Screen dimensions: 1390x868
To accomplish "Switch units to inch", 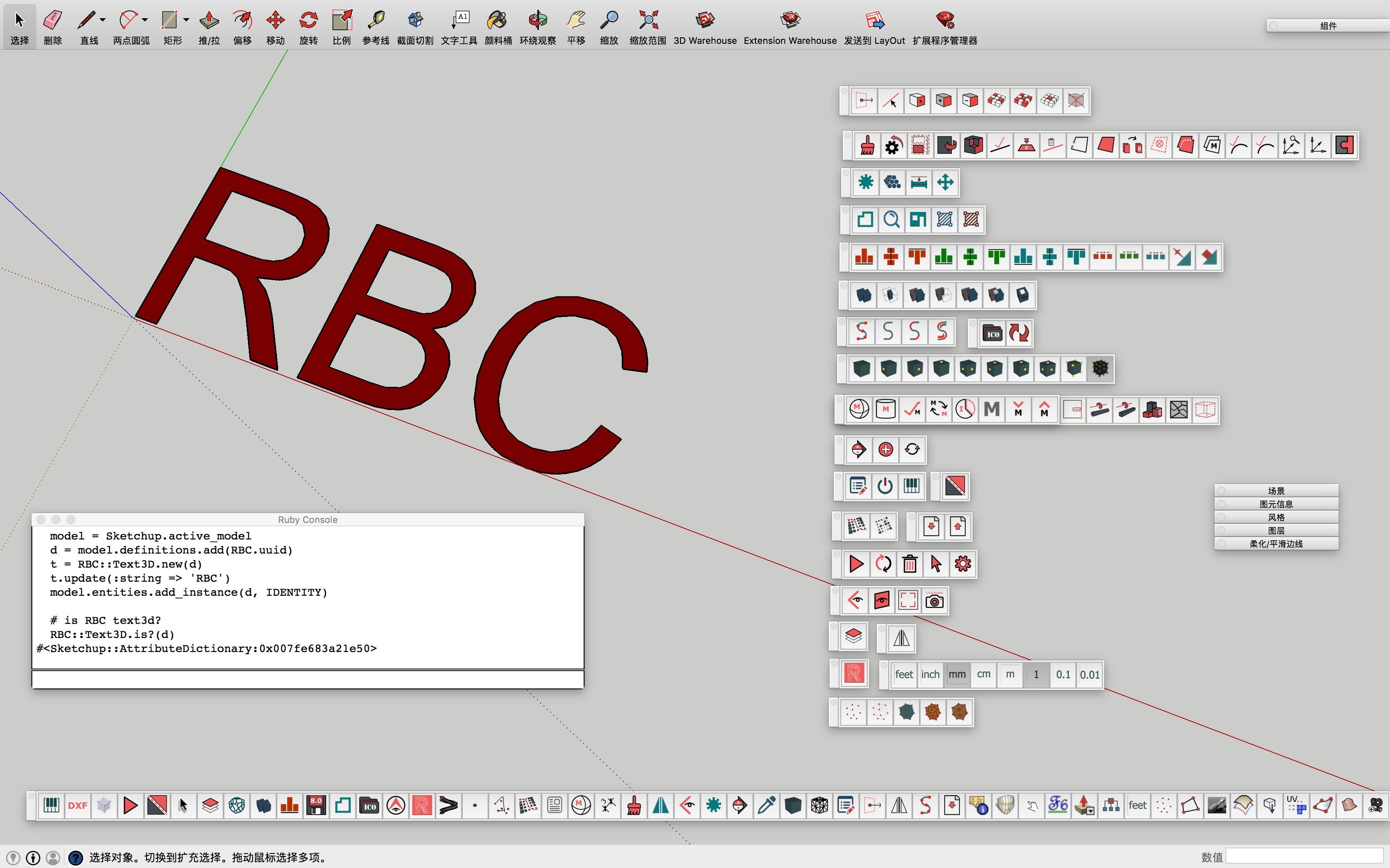I will click(930, 674).
